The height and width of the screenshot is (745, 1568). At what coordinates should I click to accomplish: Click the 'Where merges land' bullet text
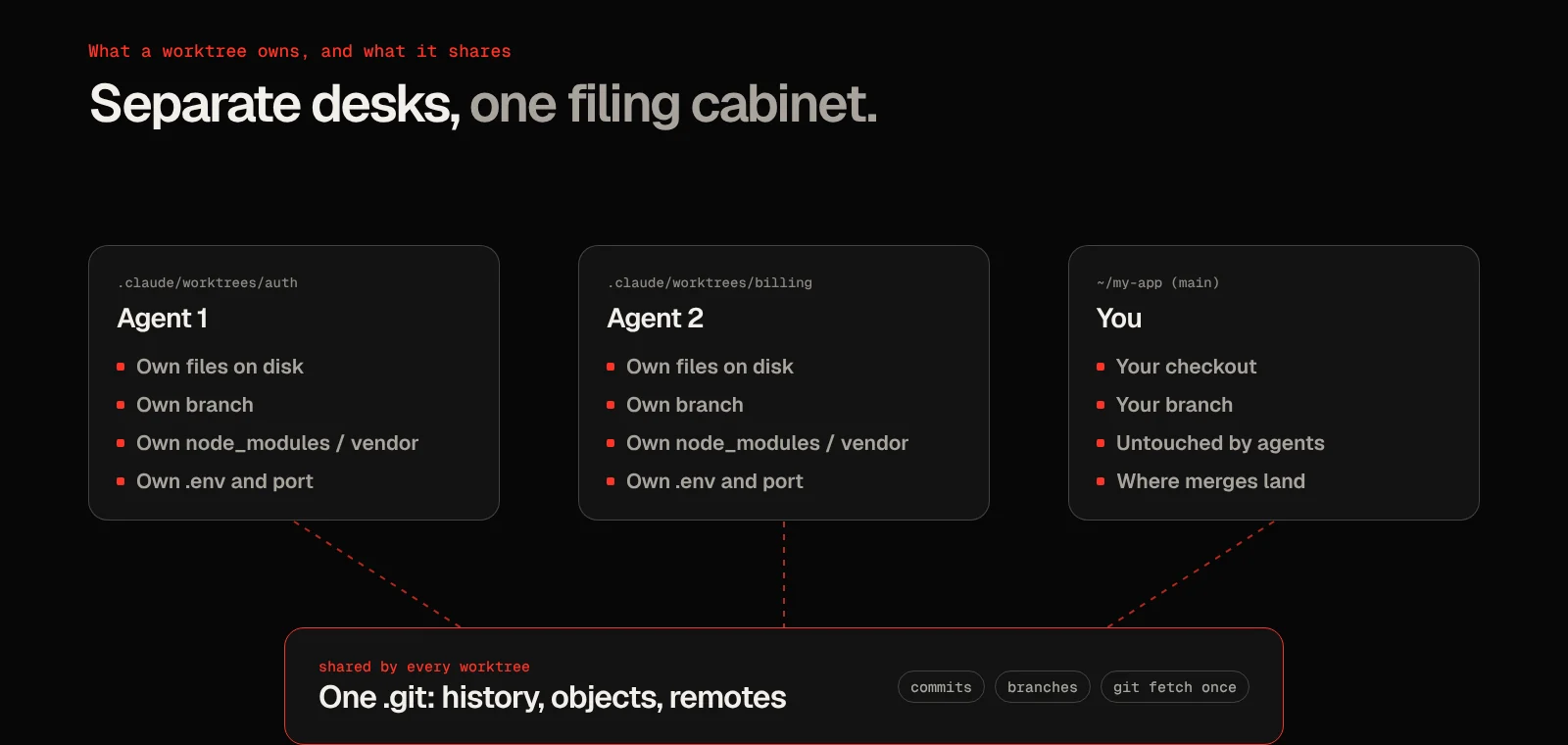coord(1210,481)
